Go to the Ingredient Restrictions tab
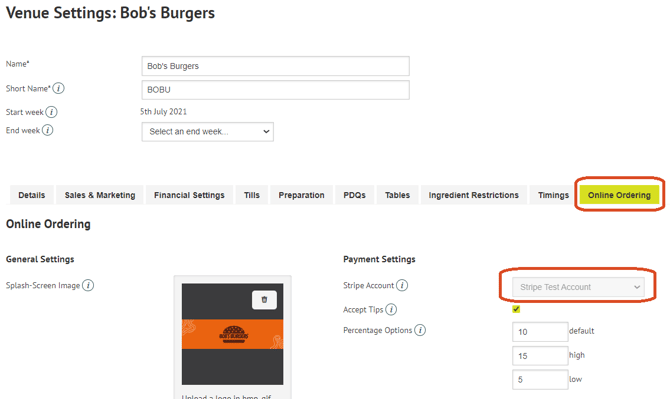 coord(473,195)
